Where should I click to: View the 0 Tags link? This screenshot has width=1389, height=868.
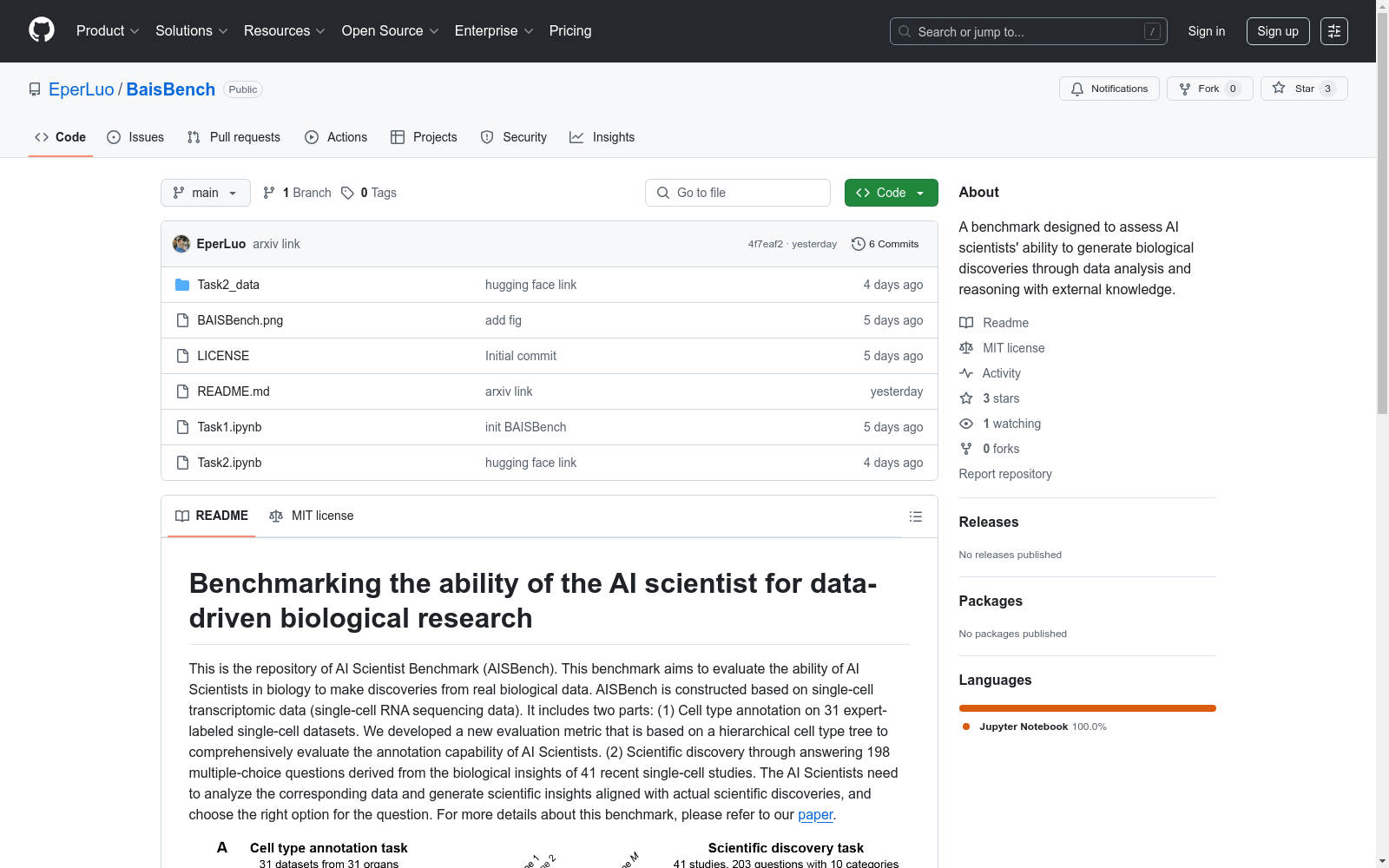tap(369, 193)
